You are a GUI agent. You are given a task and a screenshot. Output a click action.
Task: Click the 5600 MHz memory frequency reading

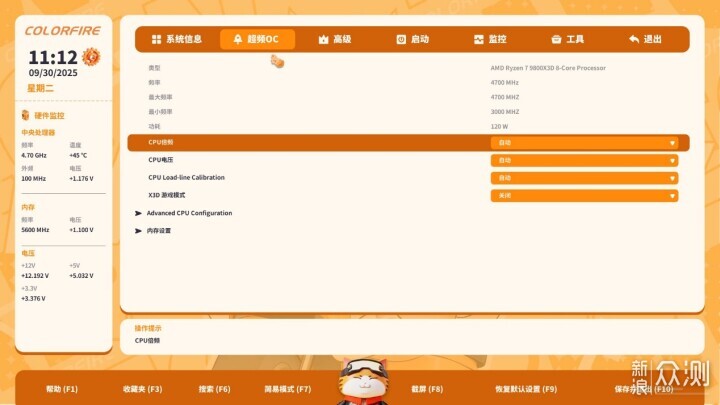35,230
